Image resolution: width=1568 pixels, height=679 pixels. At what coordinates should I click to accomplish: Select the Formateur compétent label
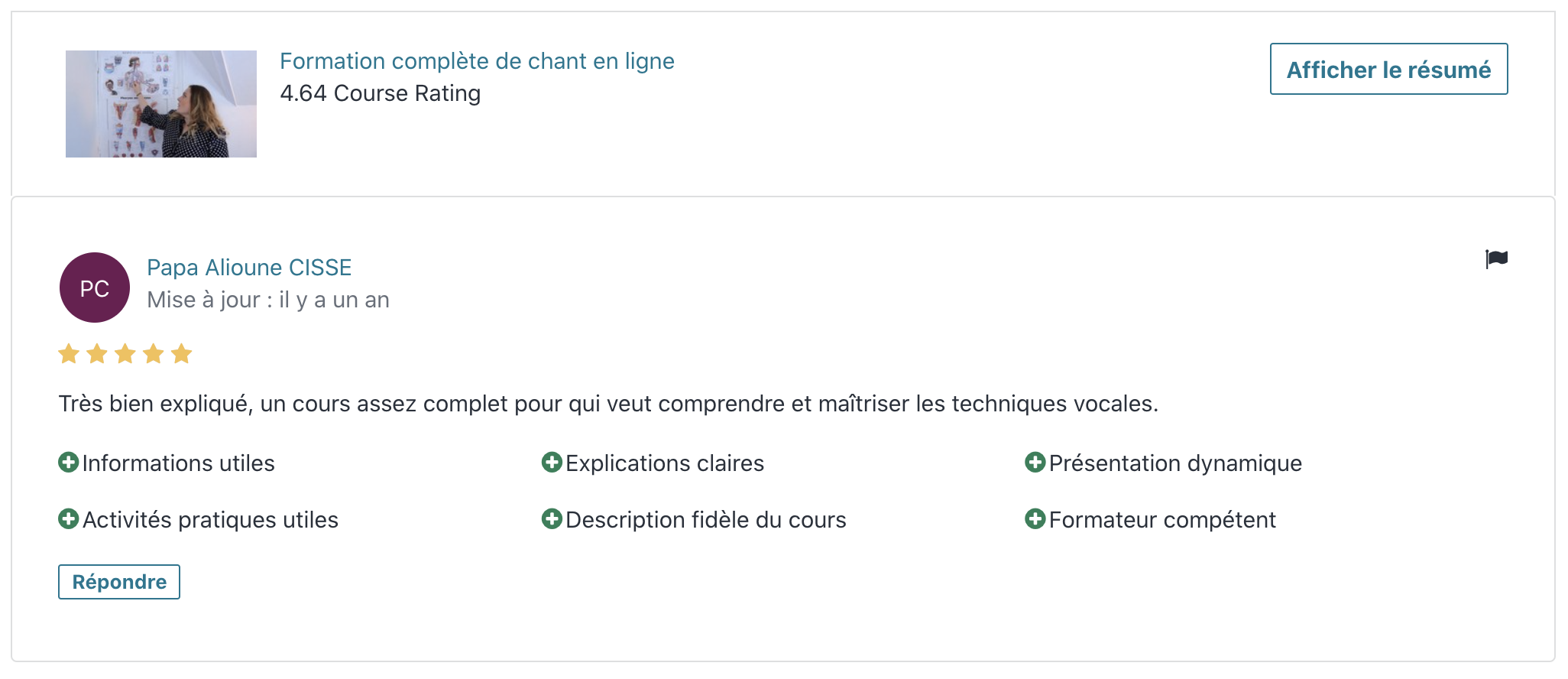coord(1162,520)
